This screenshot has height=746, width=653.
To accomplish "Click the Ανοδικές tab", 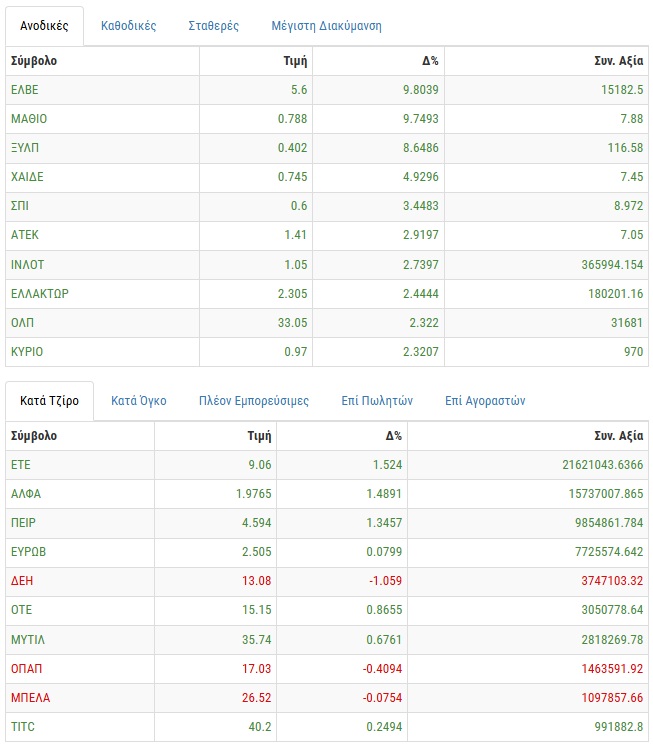I will (x=44, y=26).
